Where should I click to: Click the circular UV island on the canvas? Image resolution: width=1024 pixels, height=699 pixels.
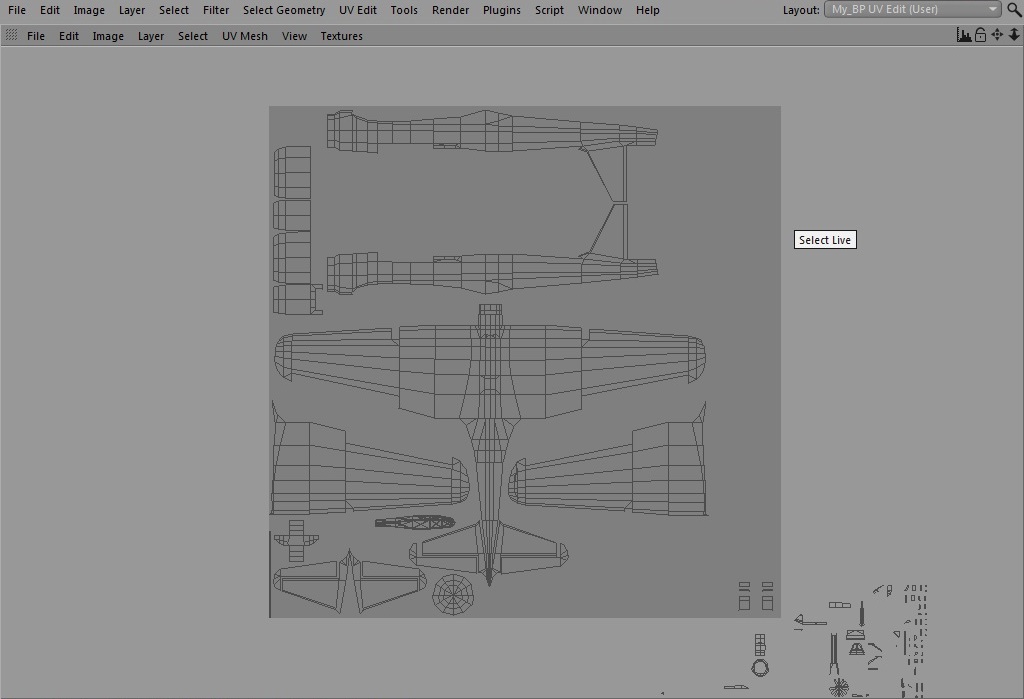pos(453,593)
